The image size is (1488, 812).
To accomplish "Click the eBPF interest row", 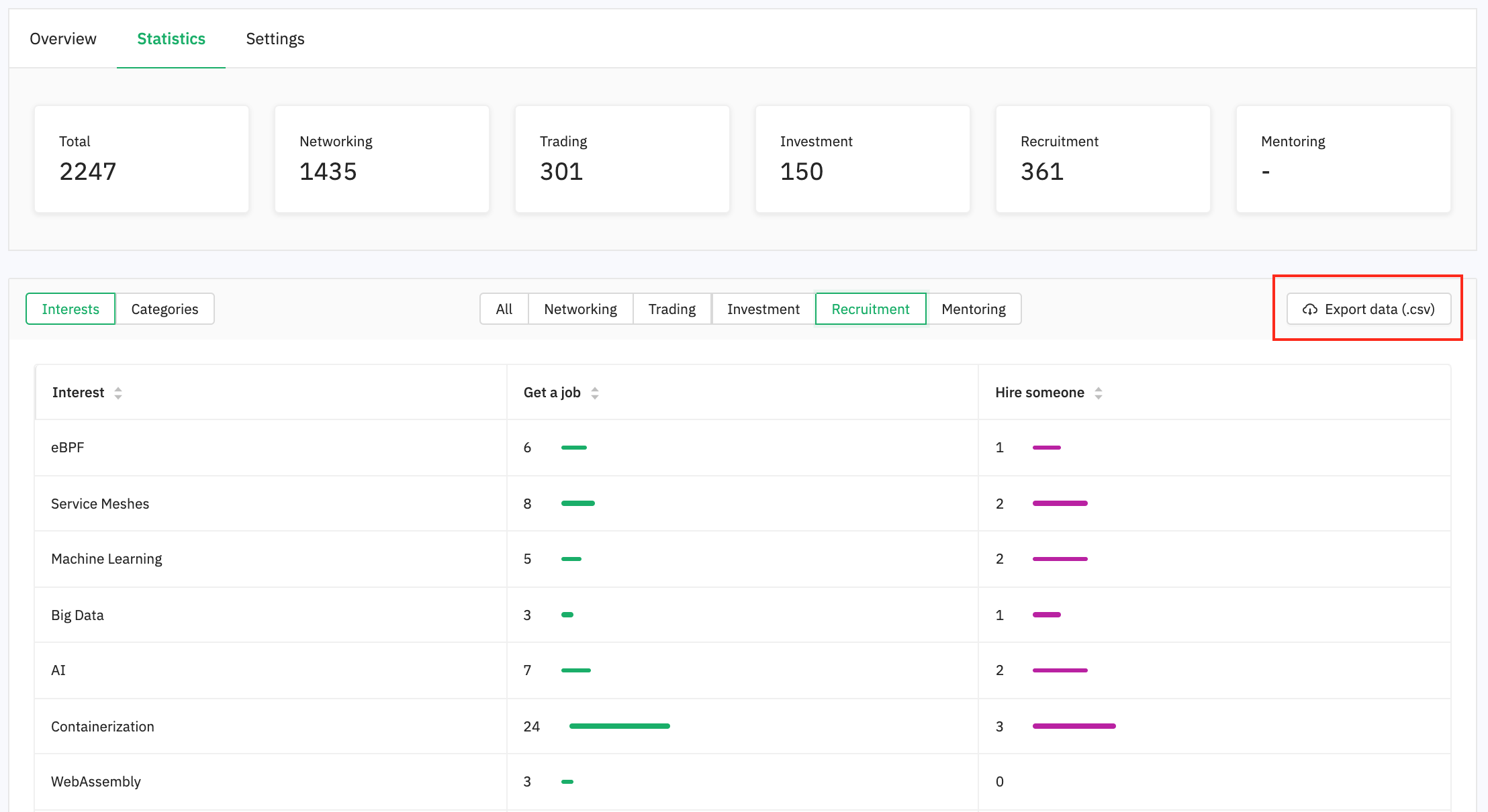I will 743,448.
